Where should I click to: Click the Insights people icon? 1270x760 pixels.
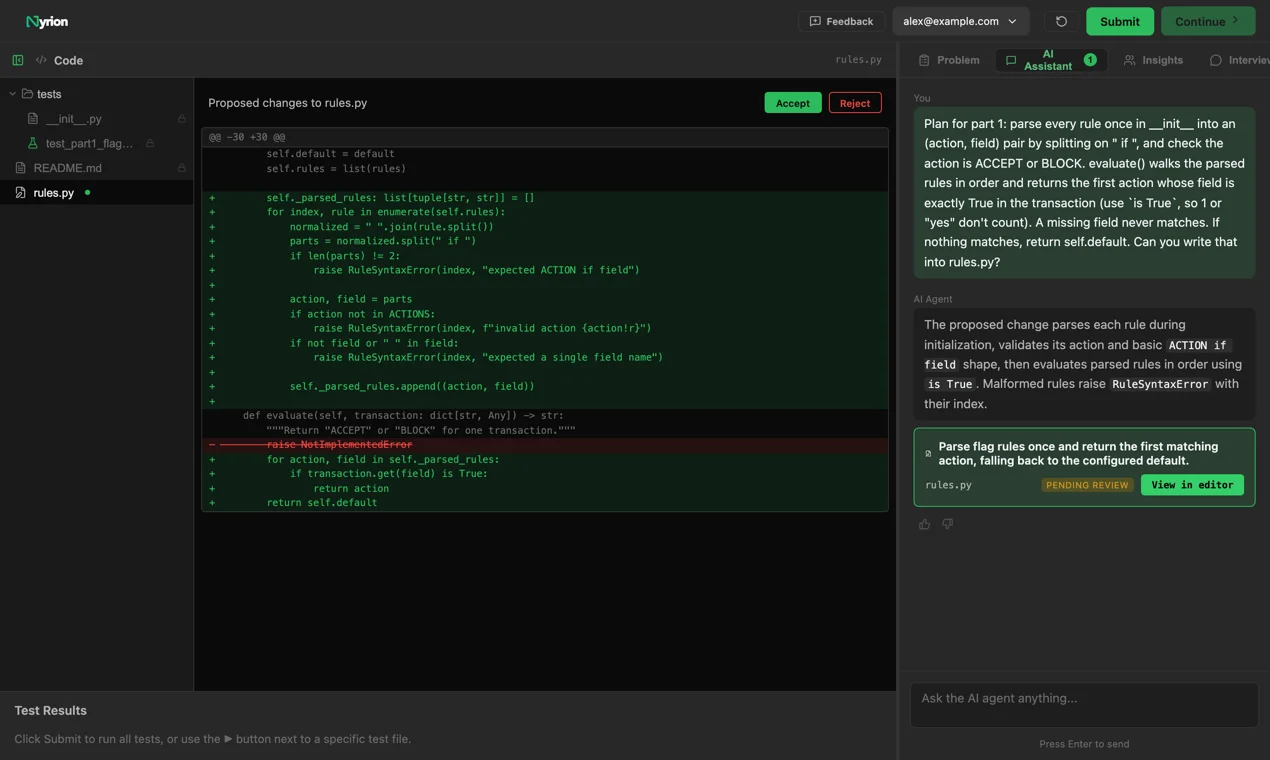pos(1129,60)
